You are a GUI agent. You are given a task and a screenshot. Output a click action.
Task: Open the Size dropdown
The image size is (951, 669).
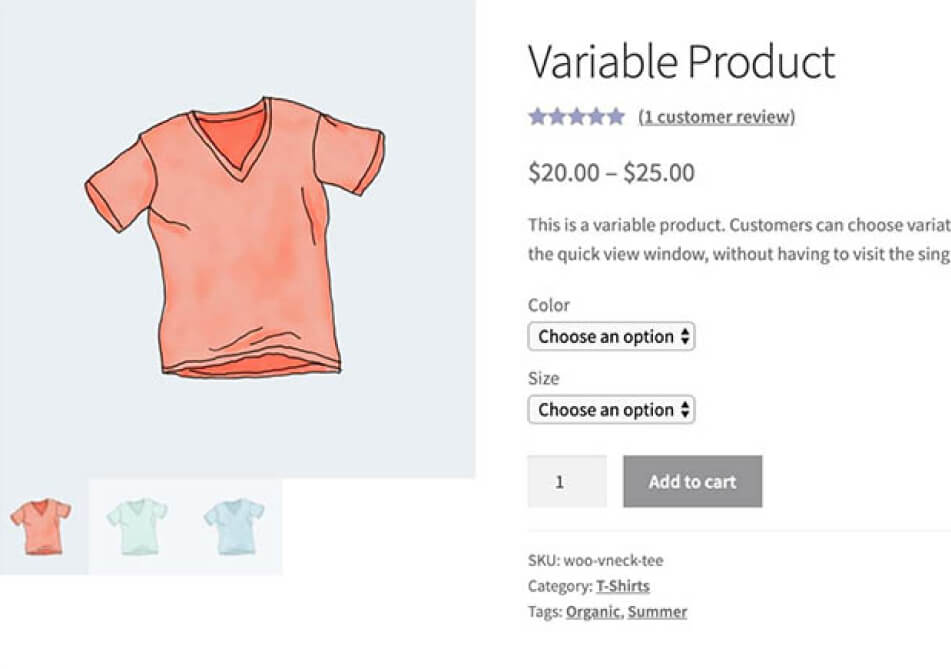click(611, 410)
